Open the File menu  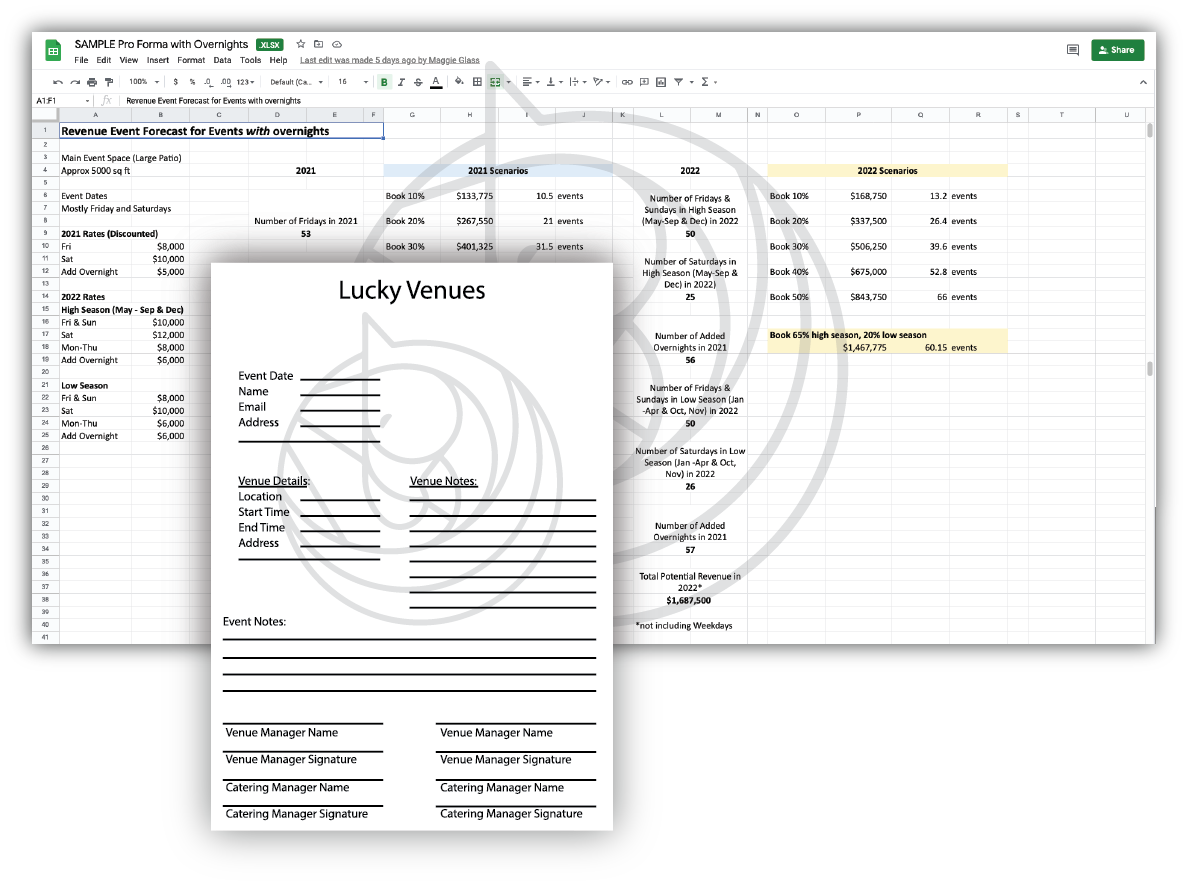(x=81, y=60)
